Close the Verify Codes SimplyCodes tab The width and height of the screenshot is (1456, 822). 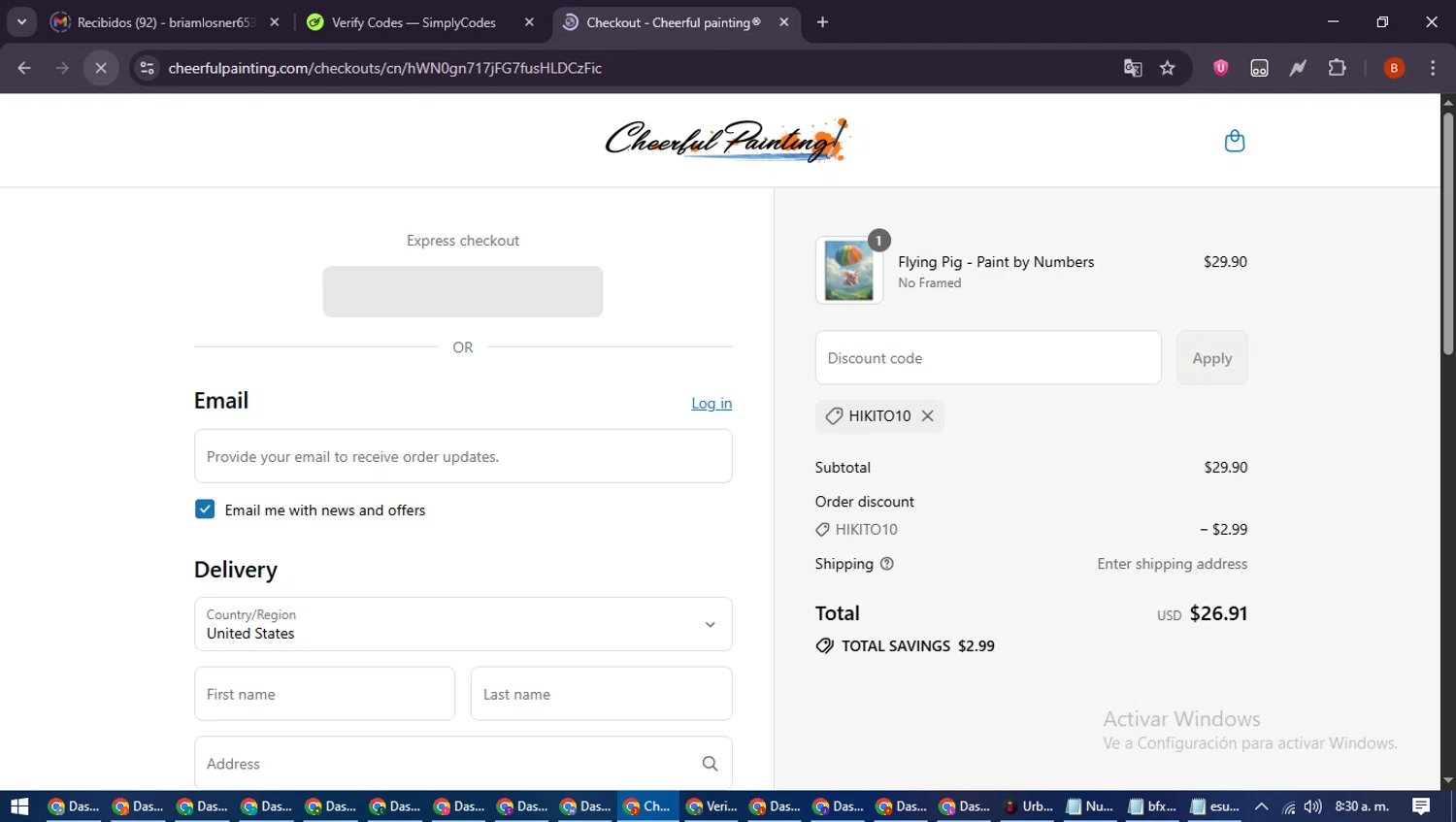point(529,22)
